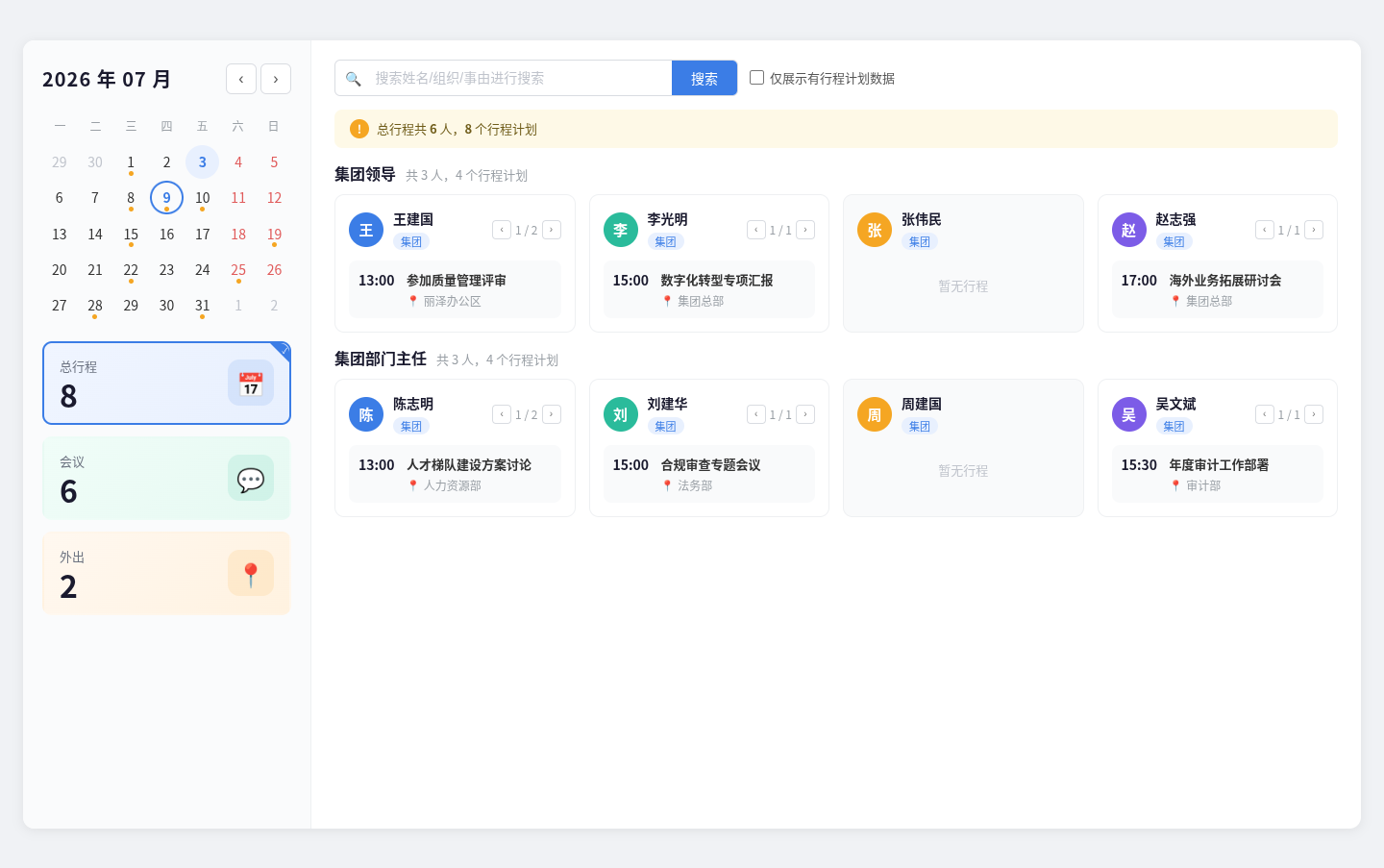Select July 9 in the calendar
Screen dimensions: 1384x868
[x=166, y=198]
